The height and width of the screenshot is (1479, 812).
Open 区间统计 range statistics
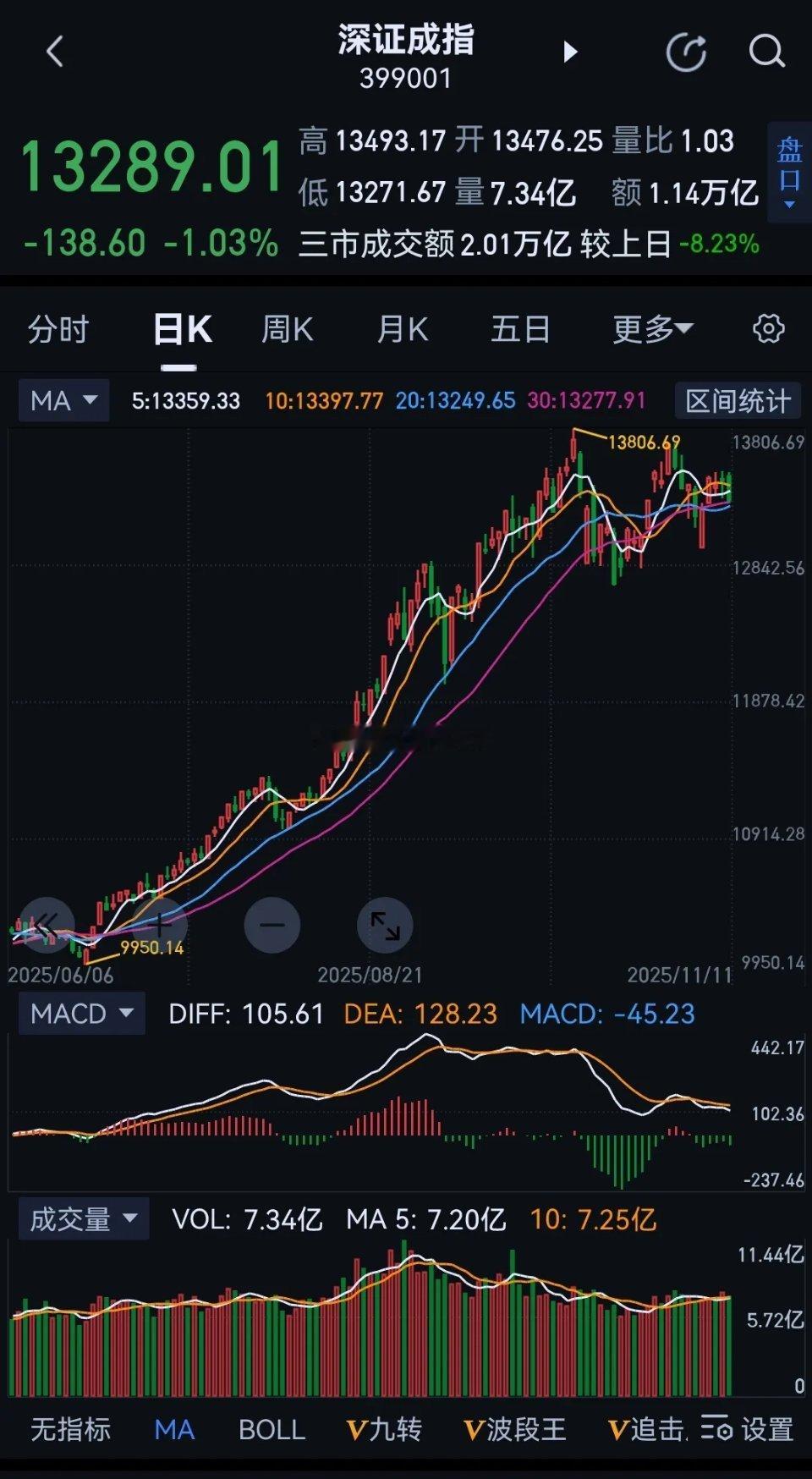(738, 401)
